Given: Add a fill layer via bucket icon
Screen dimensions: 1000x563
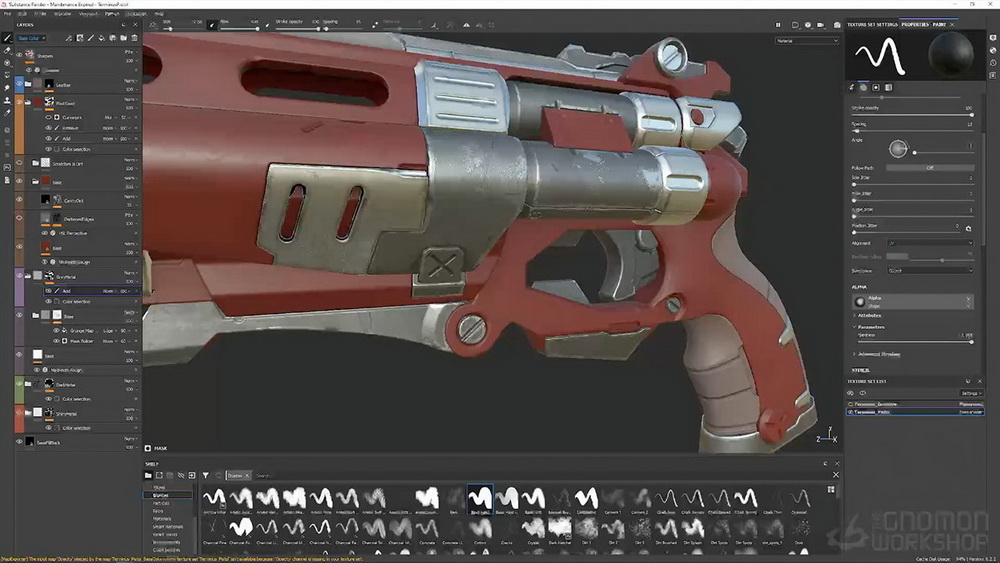Looking at the screenshot, I should (x=101, y=38).
